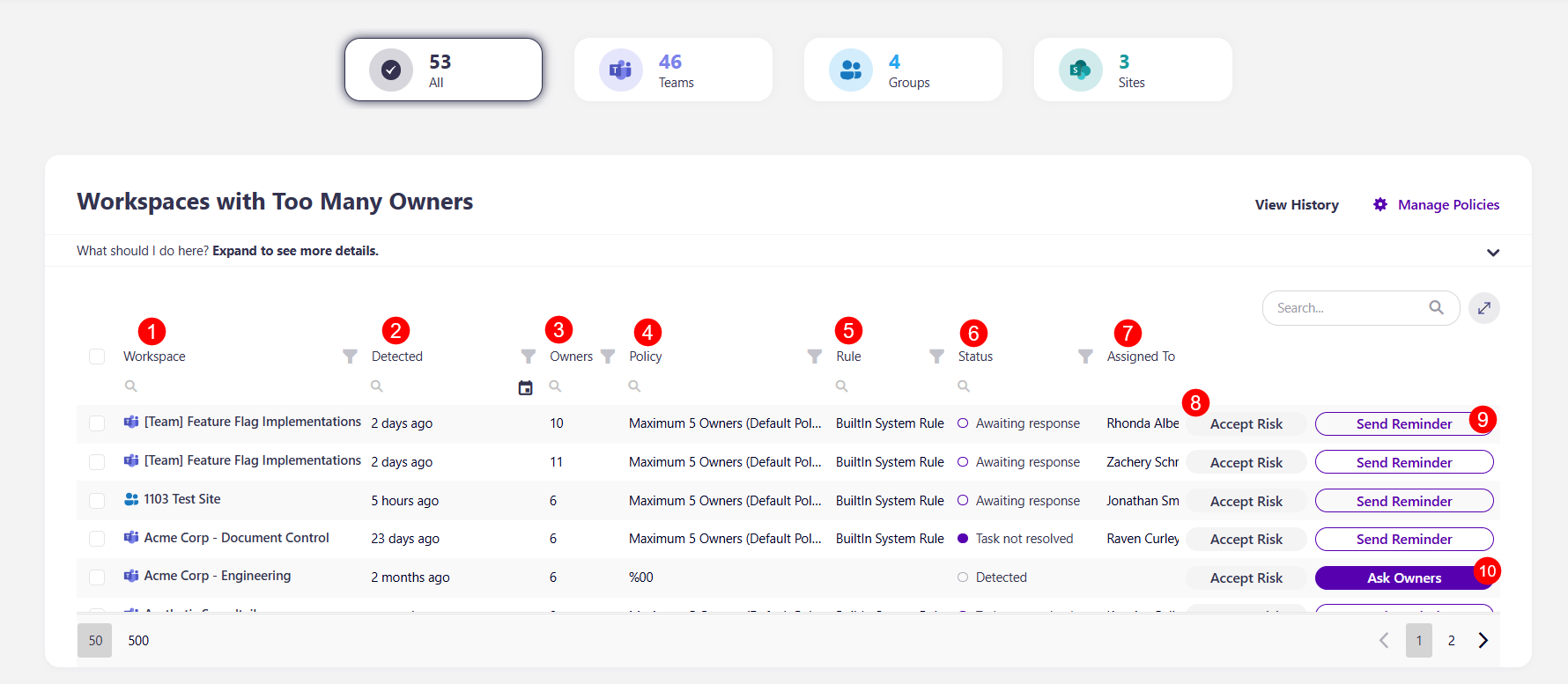Set page size to 500 rows
The width and height of the screenshot is (1568, 684).
[x=138, y=641]
